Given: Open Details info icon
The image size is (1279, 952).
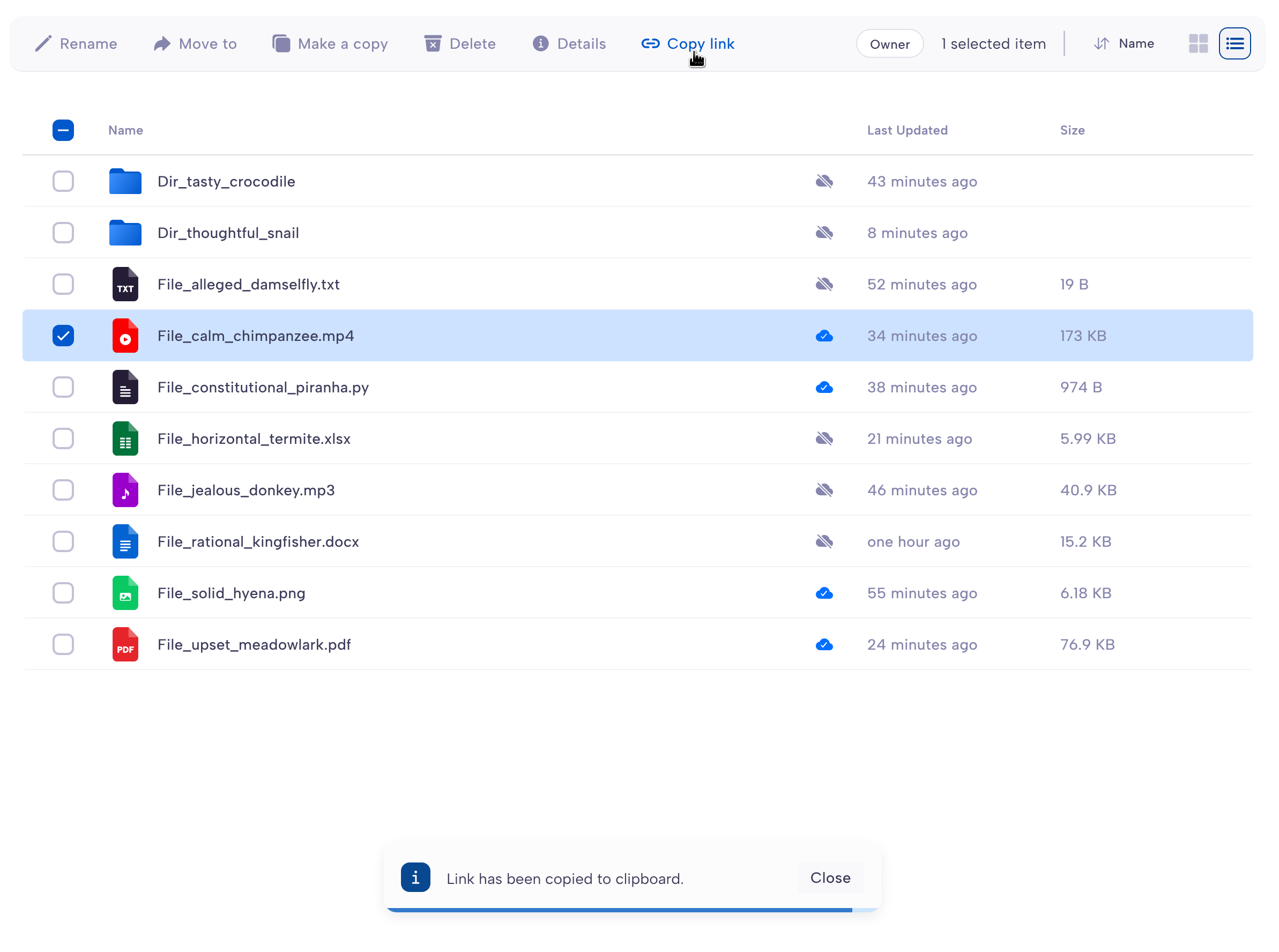Looking at the screenshot, I should pyautogui.click(x=540, y=44).
